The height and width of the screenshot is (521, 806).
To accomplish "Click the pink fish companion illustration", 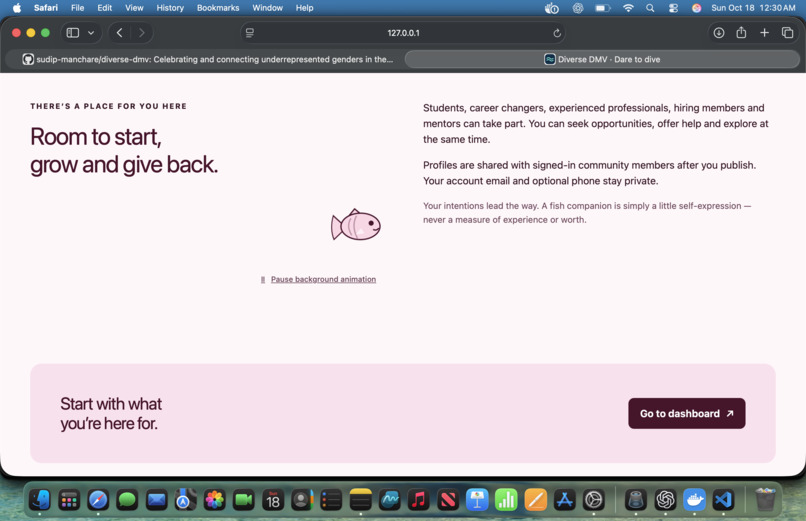I will [x=356, y=225].
